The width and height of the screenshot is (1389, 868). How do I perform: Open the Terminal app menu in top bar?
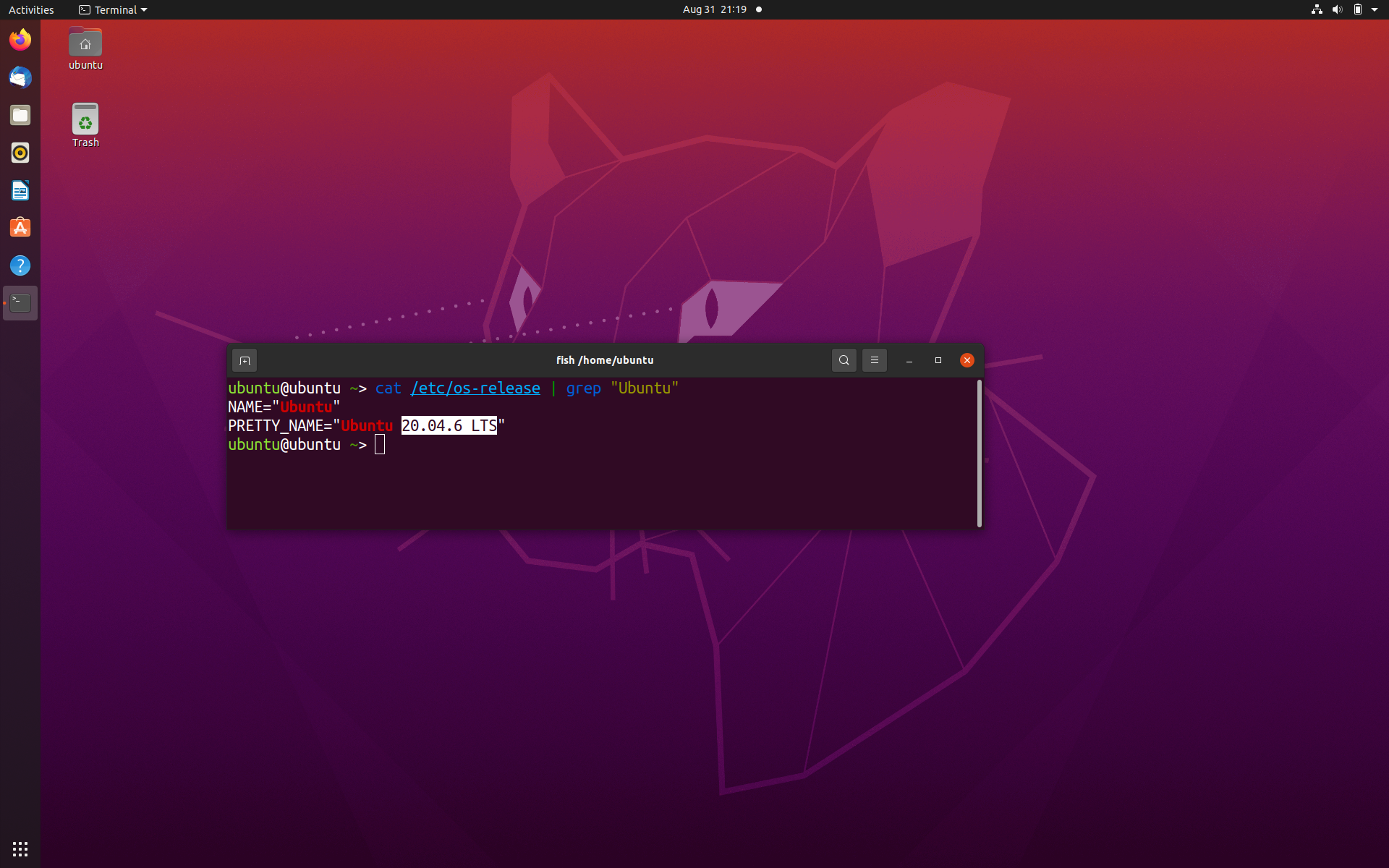[x=113, y=9]
